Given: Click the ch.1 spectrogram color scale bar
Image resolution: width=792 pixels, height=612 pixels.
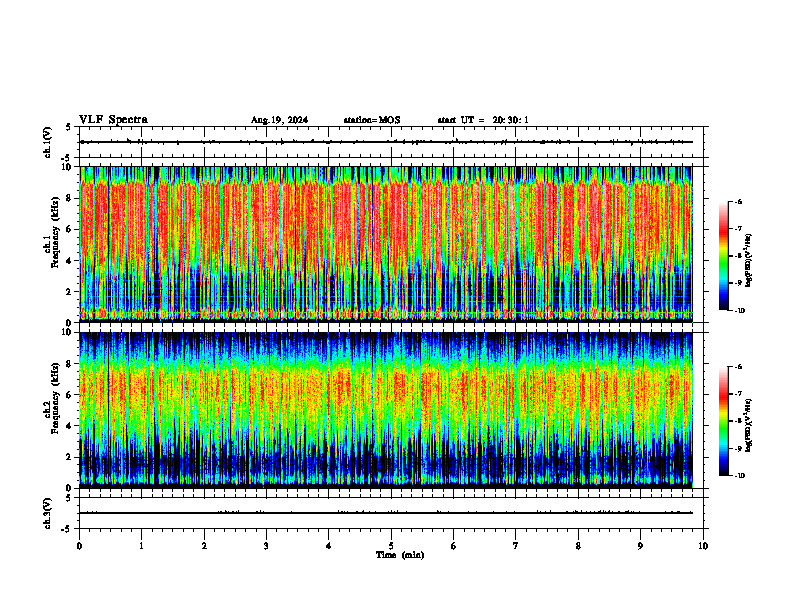Looking at the screenshot, I should coord(724,256).
